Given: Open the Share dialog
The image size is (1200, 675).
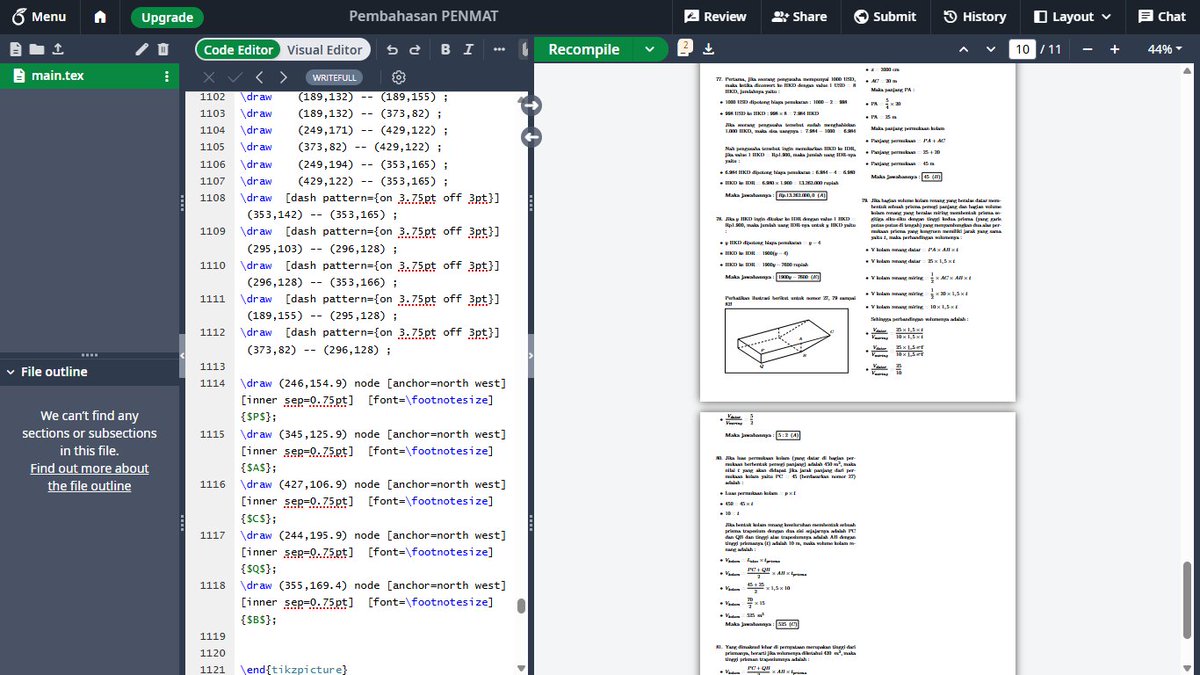Looking at the screenshot, I should [800, 16].
